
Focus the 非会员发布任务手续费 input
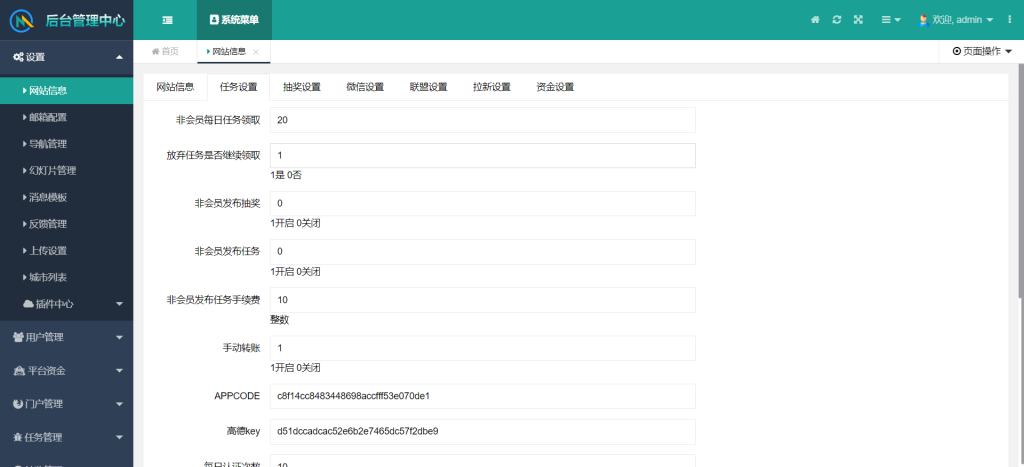(483, 300)
